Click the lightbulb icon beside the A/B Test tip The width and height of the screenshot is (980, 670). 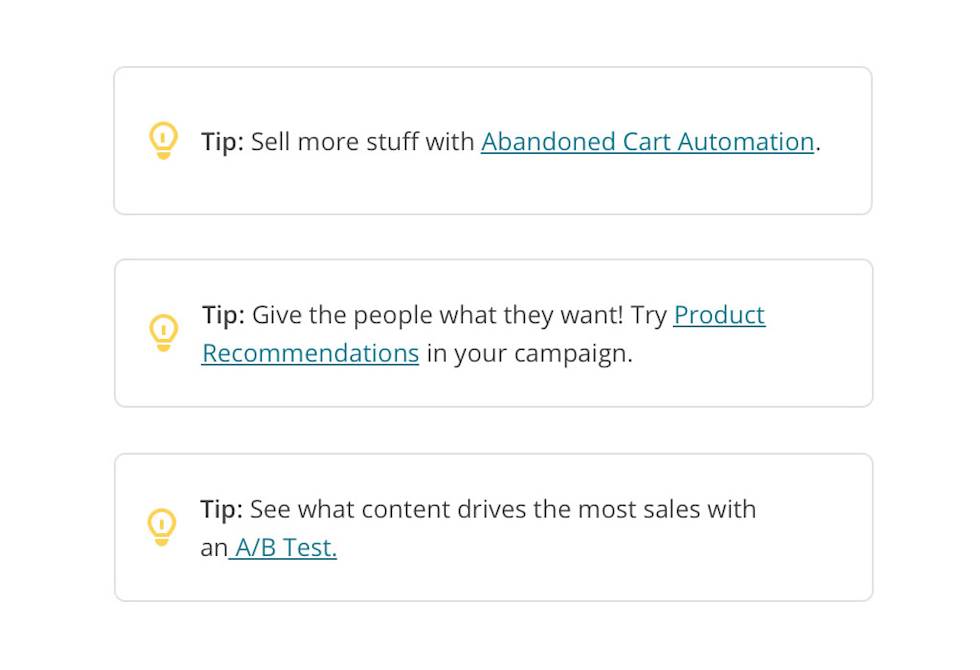tap(162, 526)
